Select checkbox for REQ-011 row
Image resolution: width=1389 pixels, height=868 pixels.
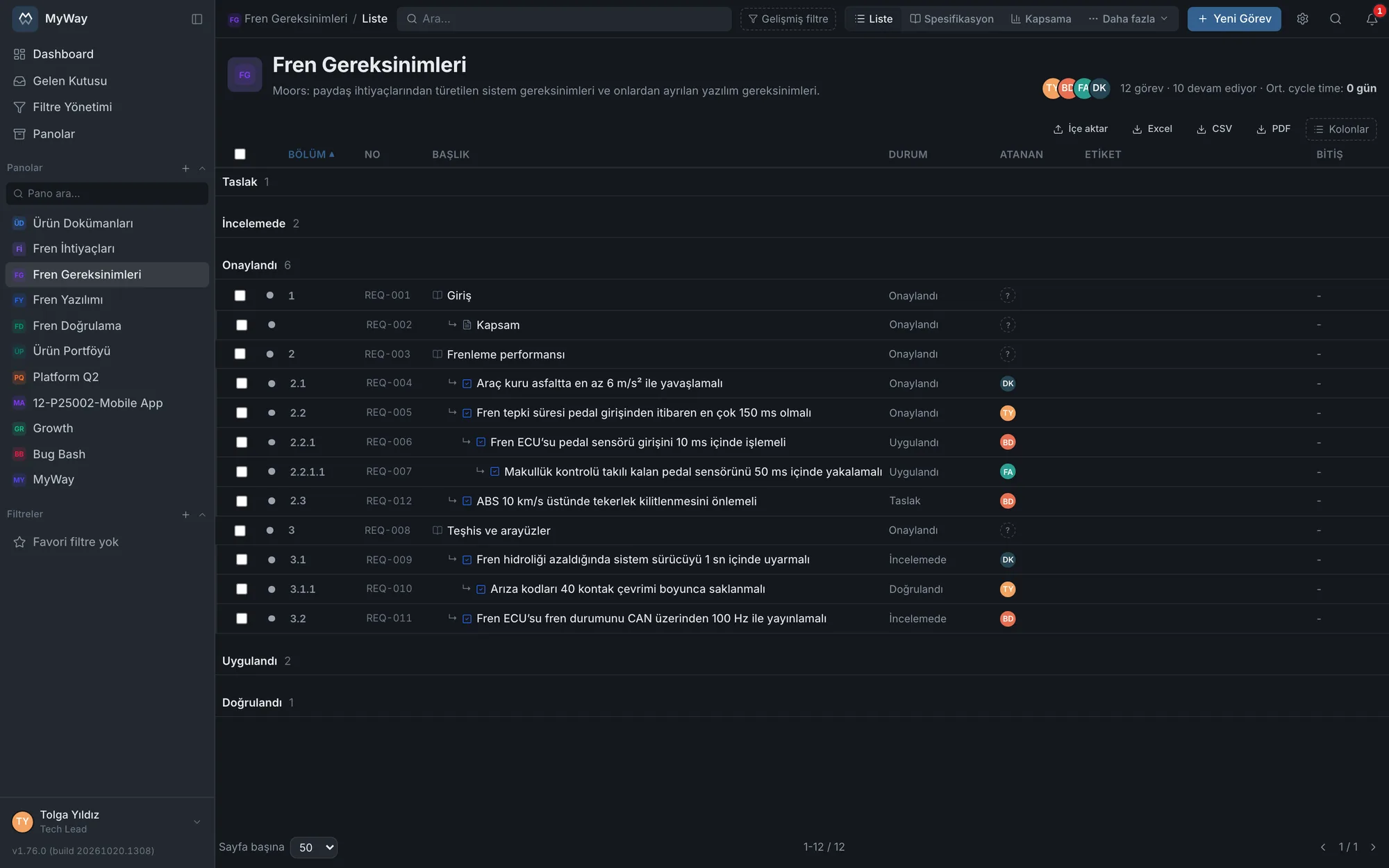(x=242, y=619)
